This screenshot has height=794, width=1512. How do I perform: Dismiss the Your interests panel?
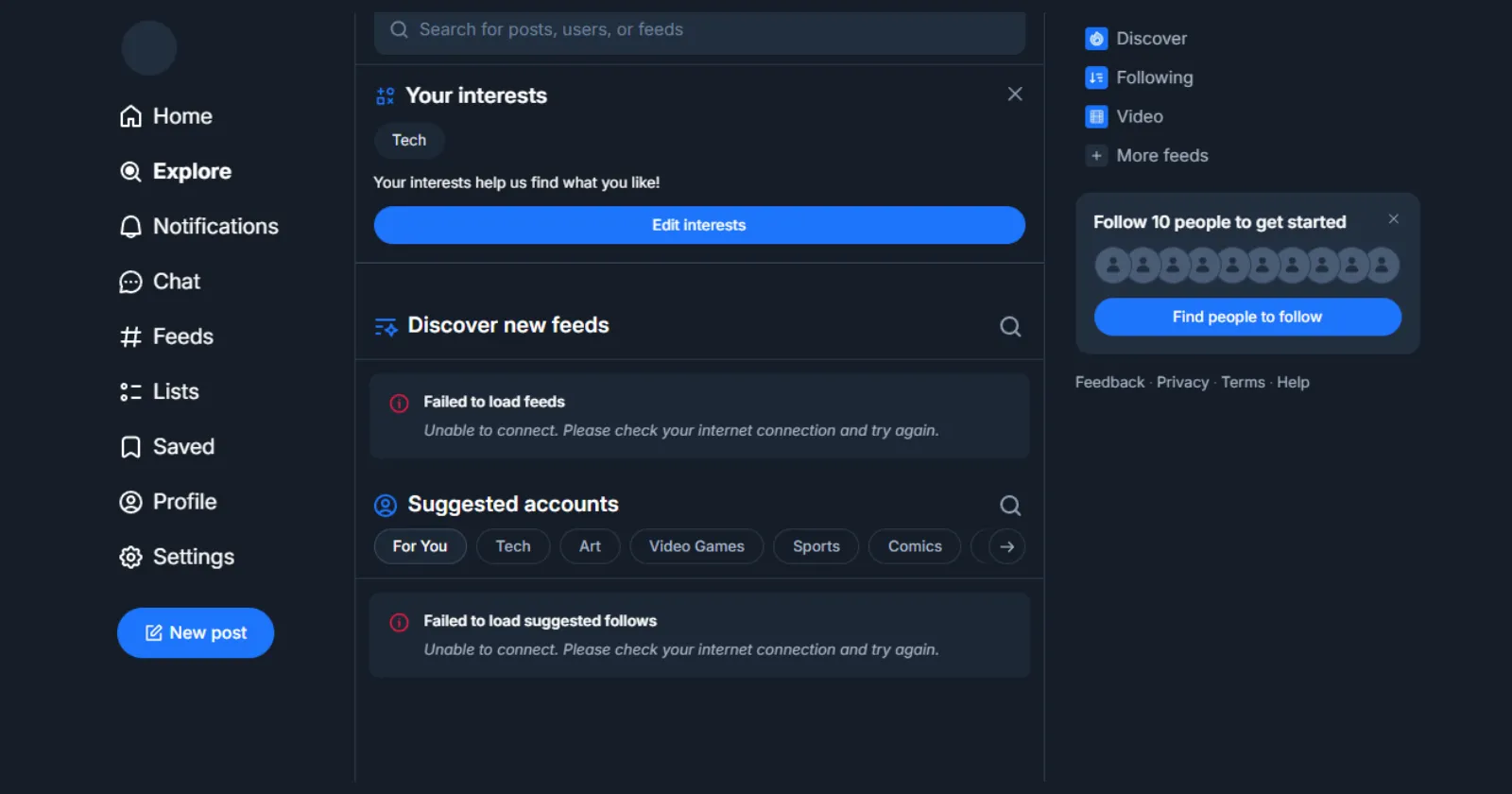click(x=1015, y=95)
